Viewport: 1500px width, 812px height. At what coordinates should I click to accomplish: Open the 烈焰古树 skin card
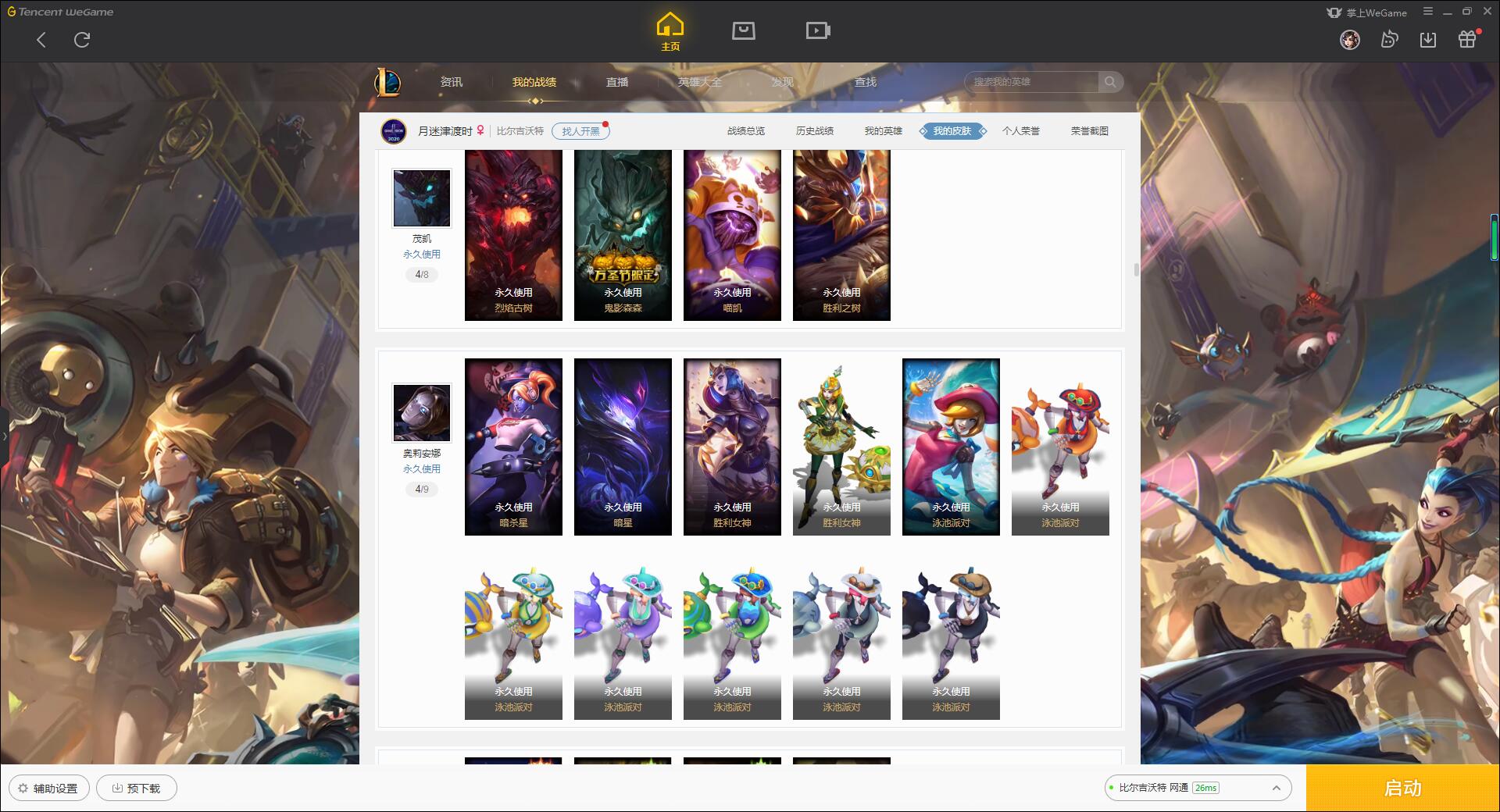point(513,235)
